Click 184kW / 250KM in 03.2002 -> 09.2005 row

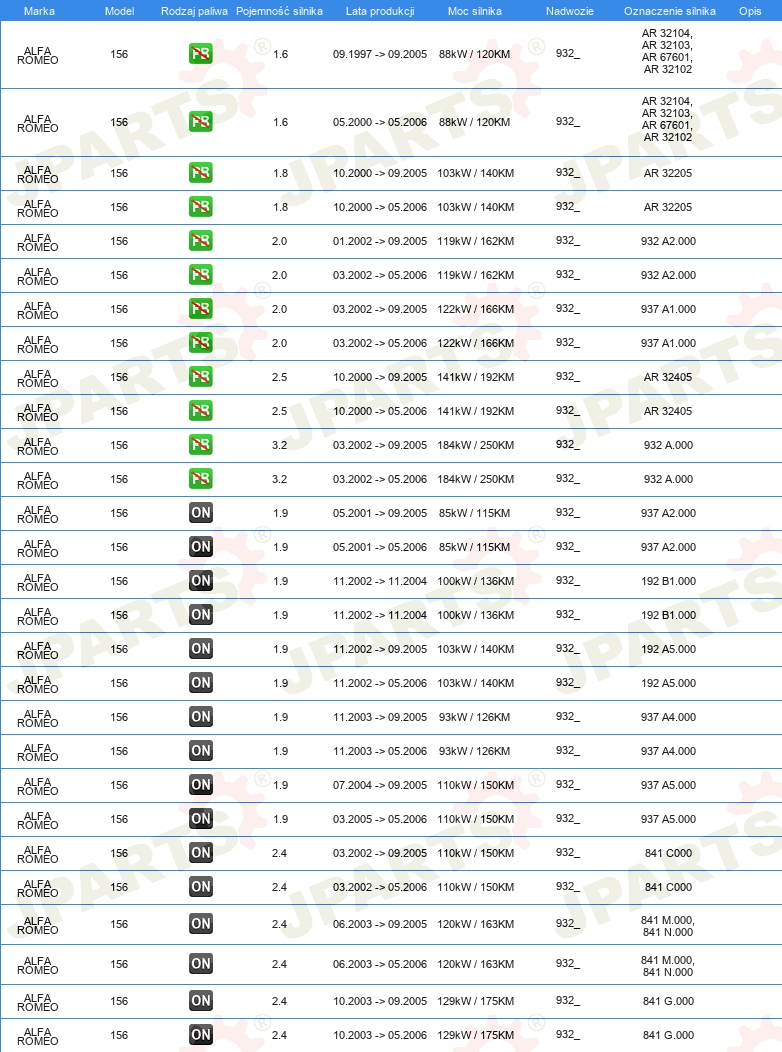(x=476, y=445)
